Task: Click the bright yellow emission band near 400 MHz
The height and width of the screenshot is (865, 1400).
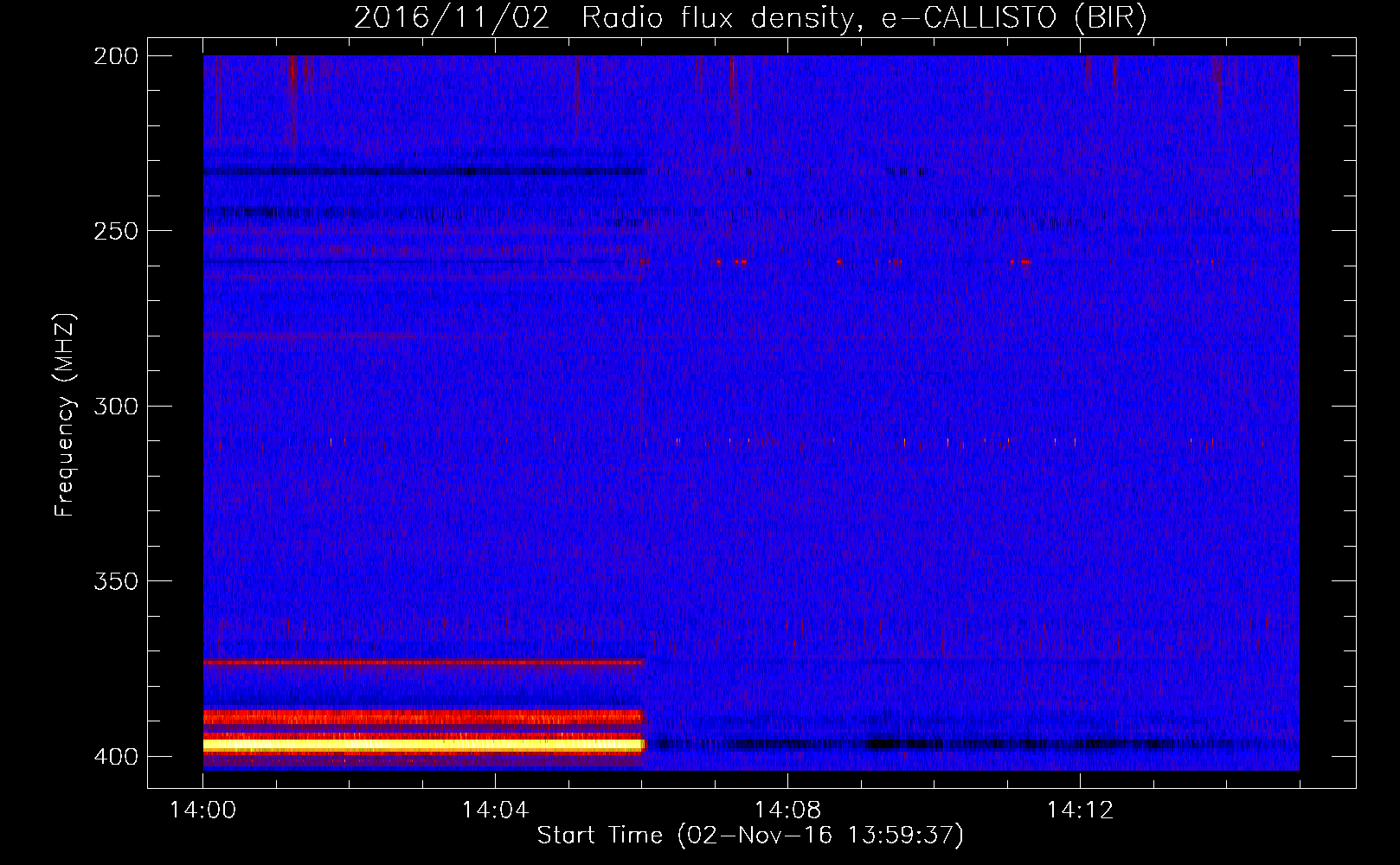Action: (424, 744)
